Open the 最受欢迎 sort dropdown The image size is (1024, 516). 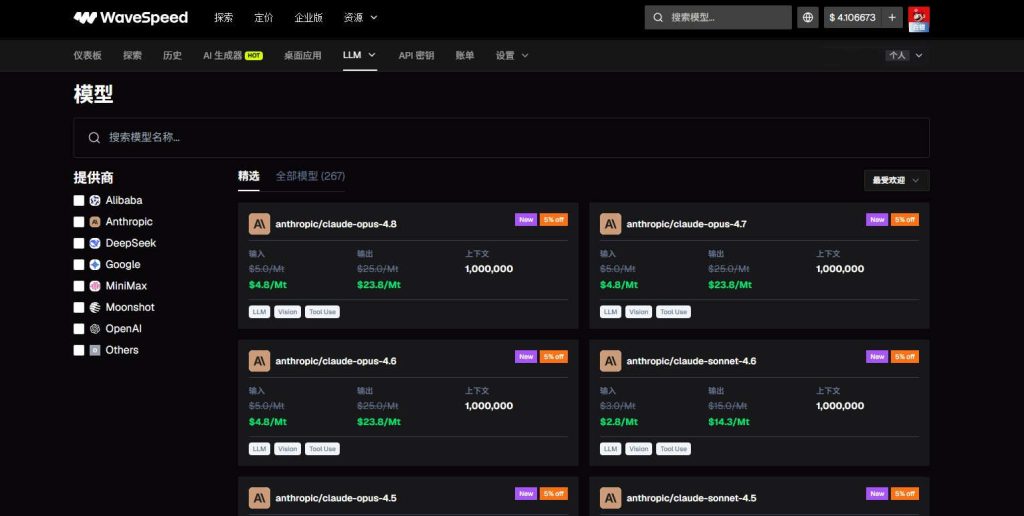(897, 180)
